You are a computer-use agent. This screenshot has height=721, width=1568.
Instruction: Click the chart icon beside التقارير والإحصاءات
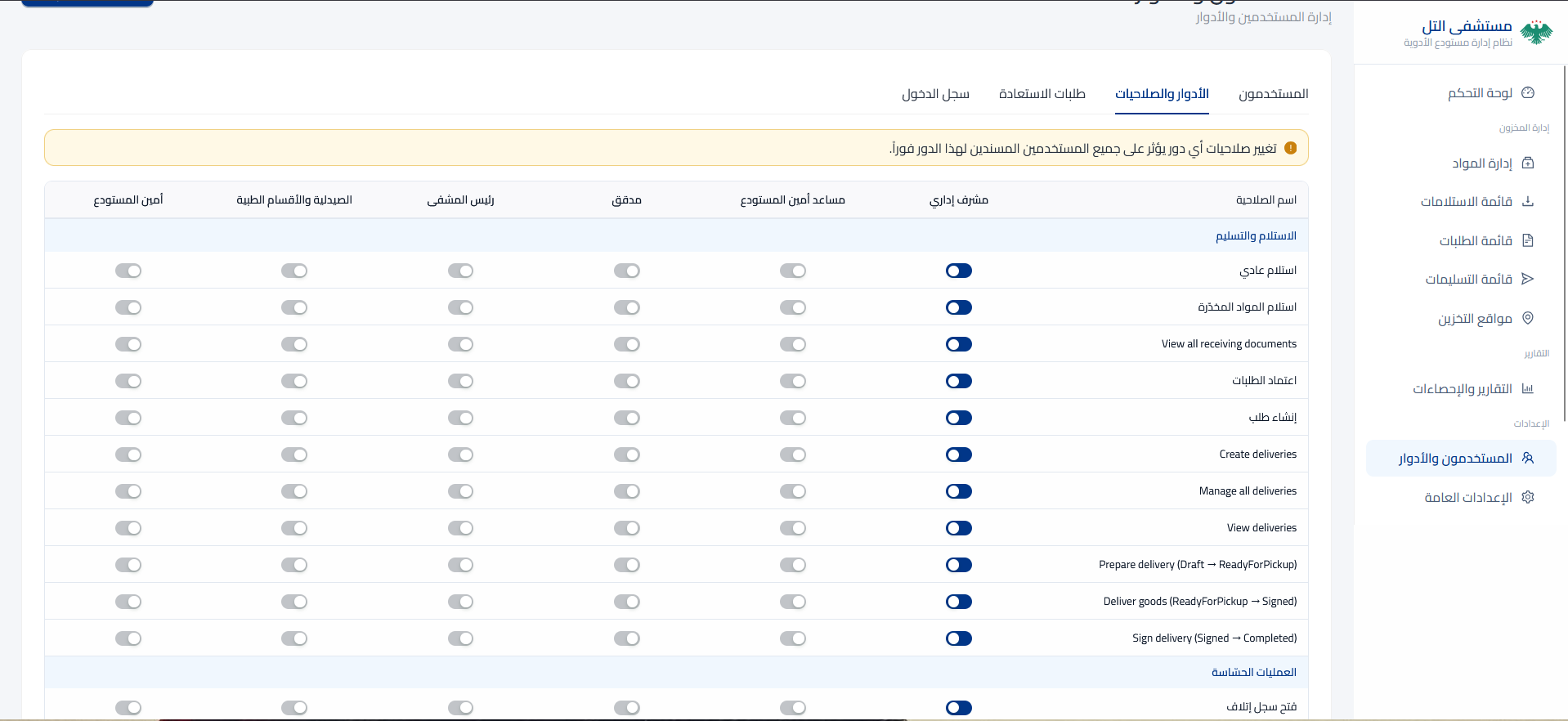1528,388
